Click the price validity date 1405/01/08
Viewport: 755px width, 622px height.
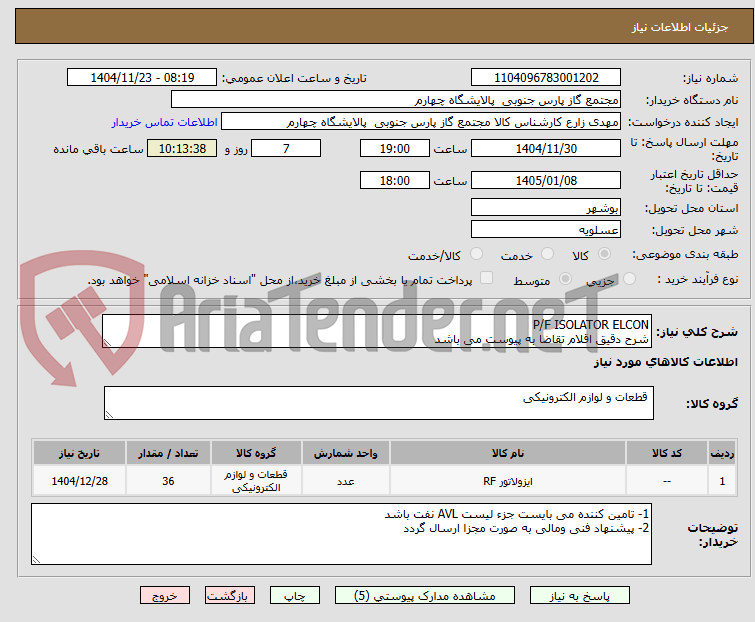point(546,180)
